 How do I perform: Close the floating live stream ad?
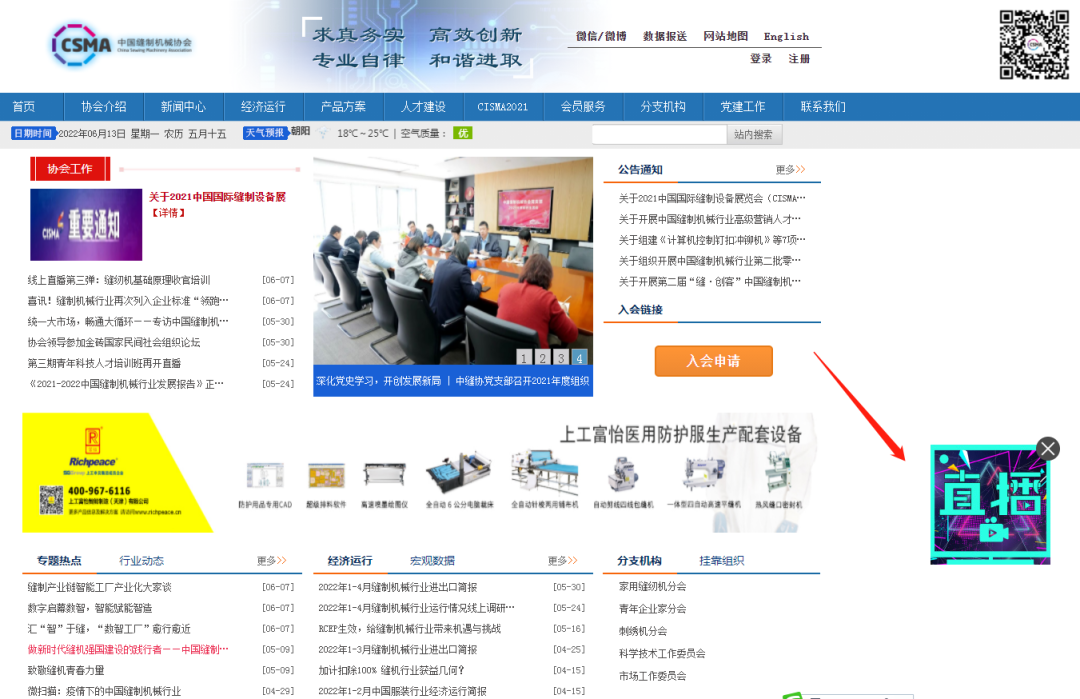(x=1047, y=448)
